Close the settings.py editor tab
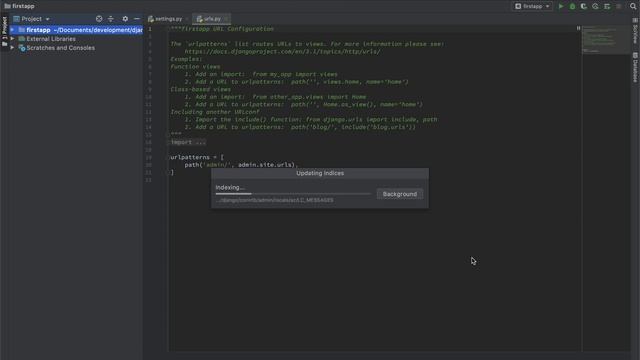640x360 pixels. [x=187, y=19]
